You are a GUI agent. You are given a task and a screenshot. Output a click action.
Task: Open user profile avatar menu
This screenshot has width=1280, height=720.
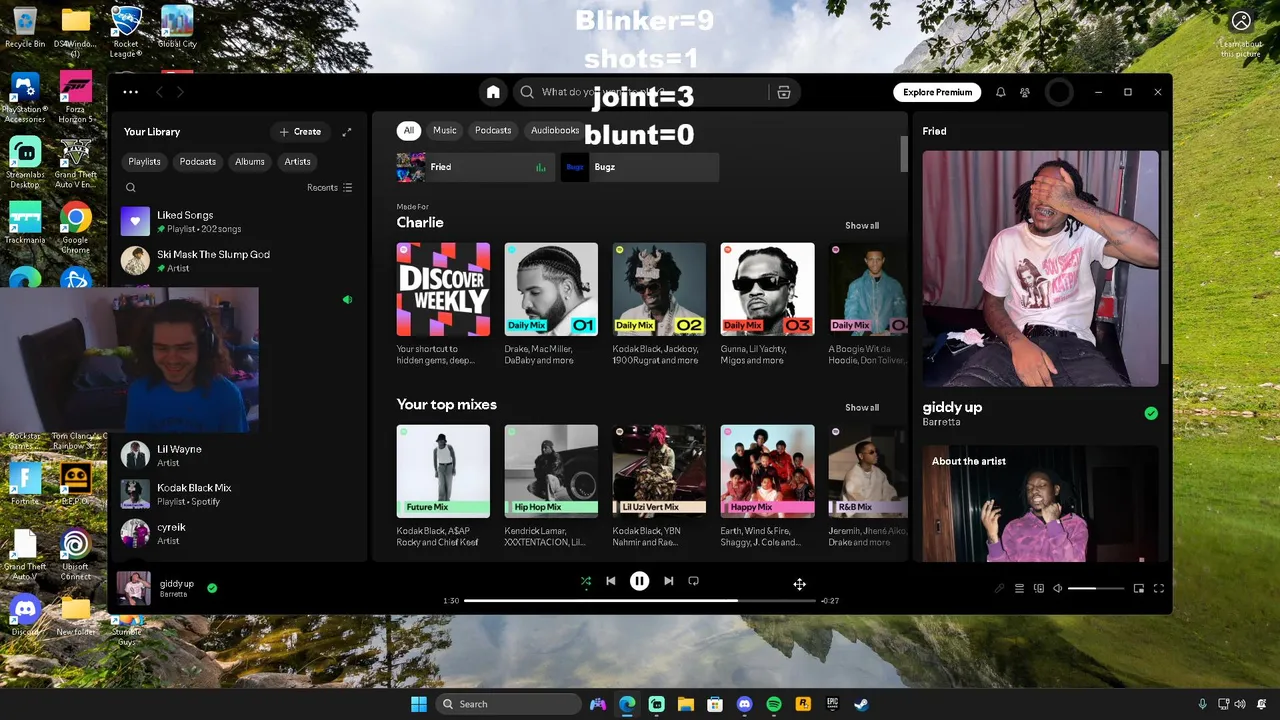point(1059,92)
